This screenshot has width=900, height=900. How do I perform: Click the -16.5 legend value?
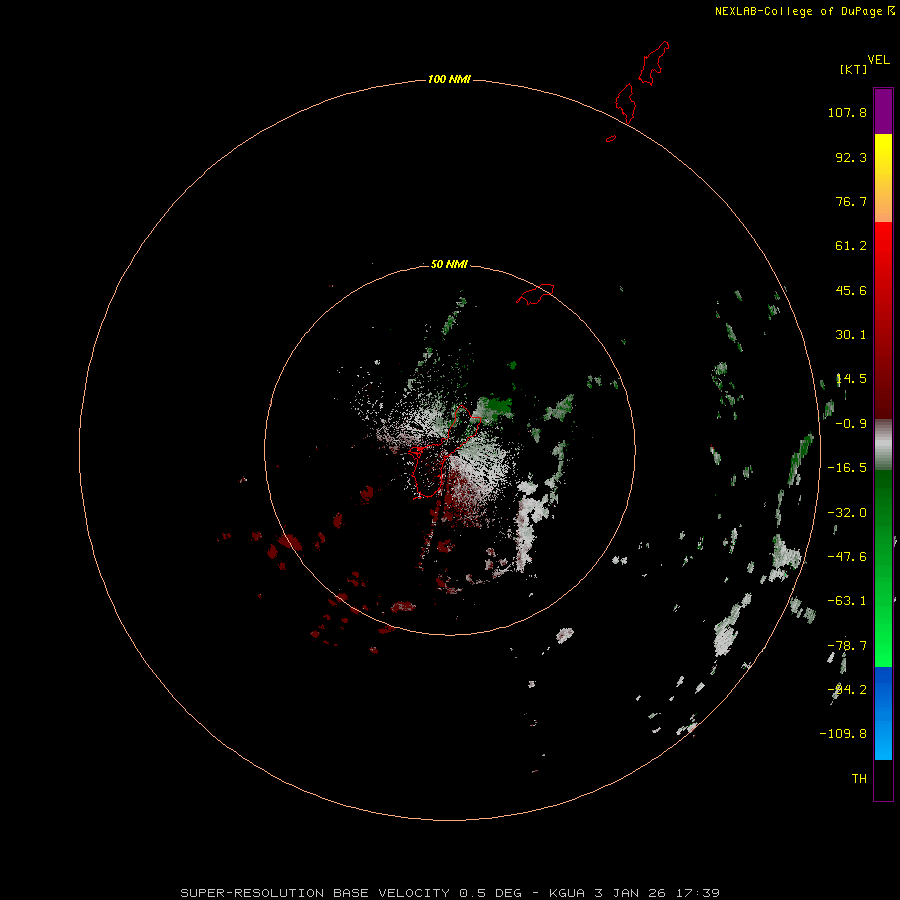[847, 468]
